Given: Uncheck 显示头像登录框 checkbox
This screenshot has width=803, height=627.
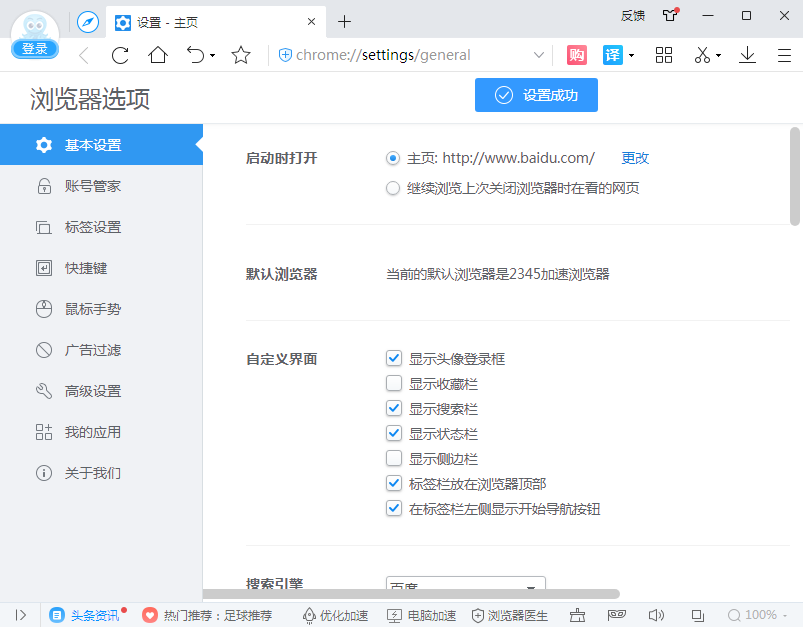Looking at the screenshot, I should (394, 358).
